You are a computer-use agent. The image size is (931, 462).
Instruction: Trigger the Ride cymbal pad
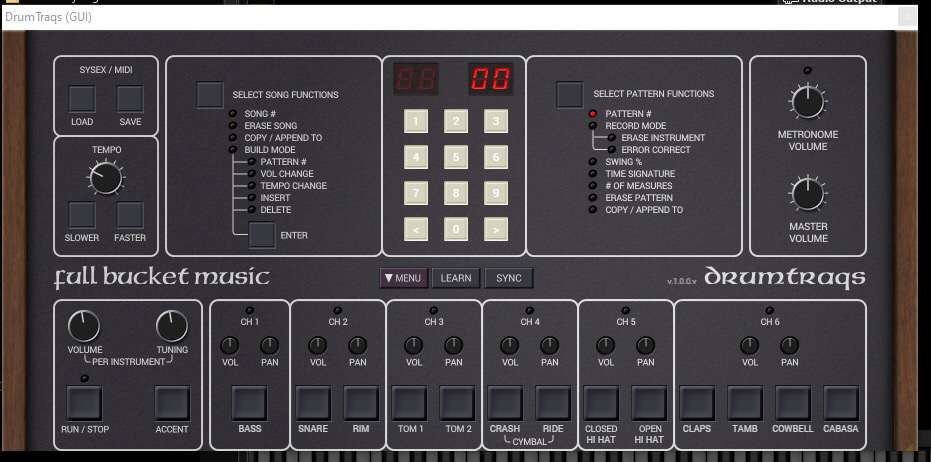click(553, 403)
